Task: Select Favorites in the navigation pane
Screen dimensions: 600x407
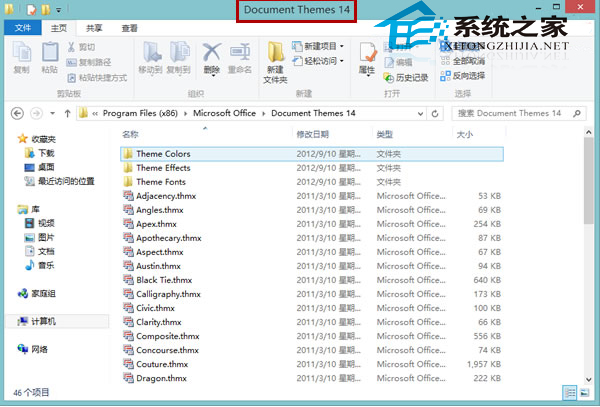Action: point(36,139)
